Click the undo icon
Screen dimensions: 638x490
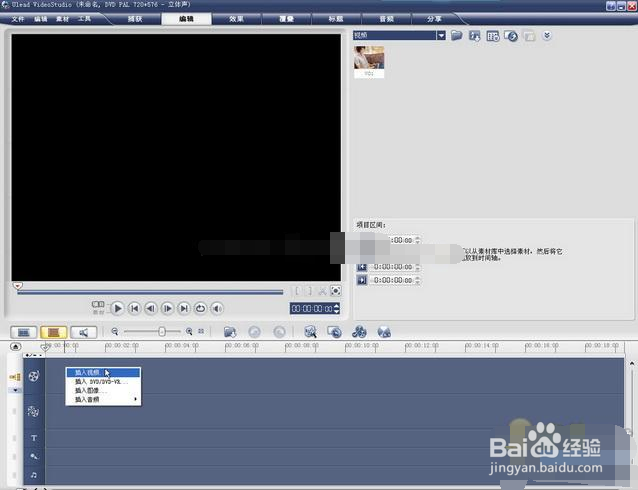254,332
